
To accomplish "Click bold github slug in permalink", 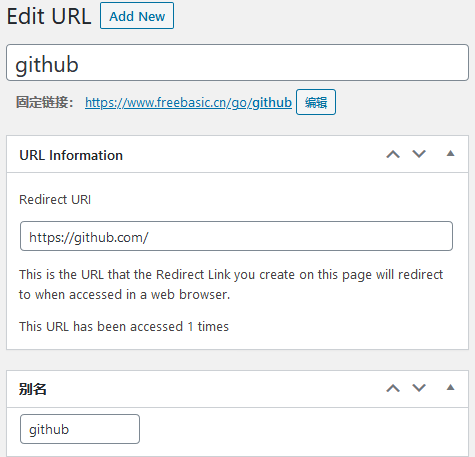I will [x=272, y=103].
